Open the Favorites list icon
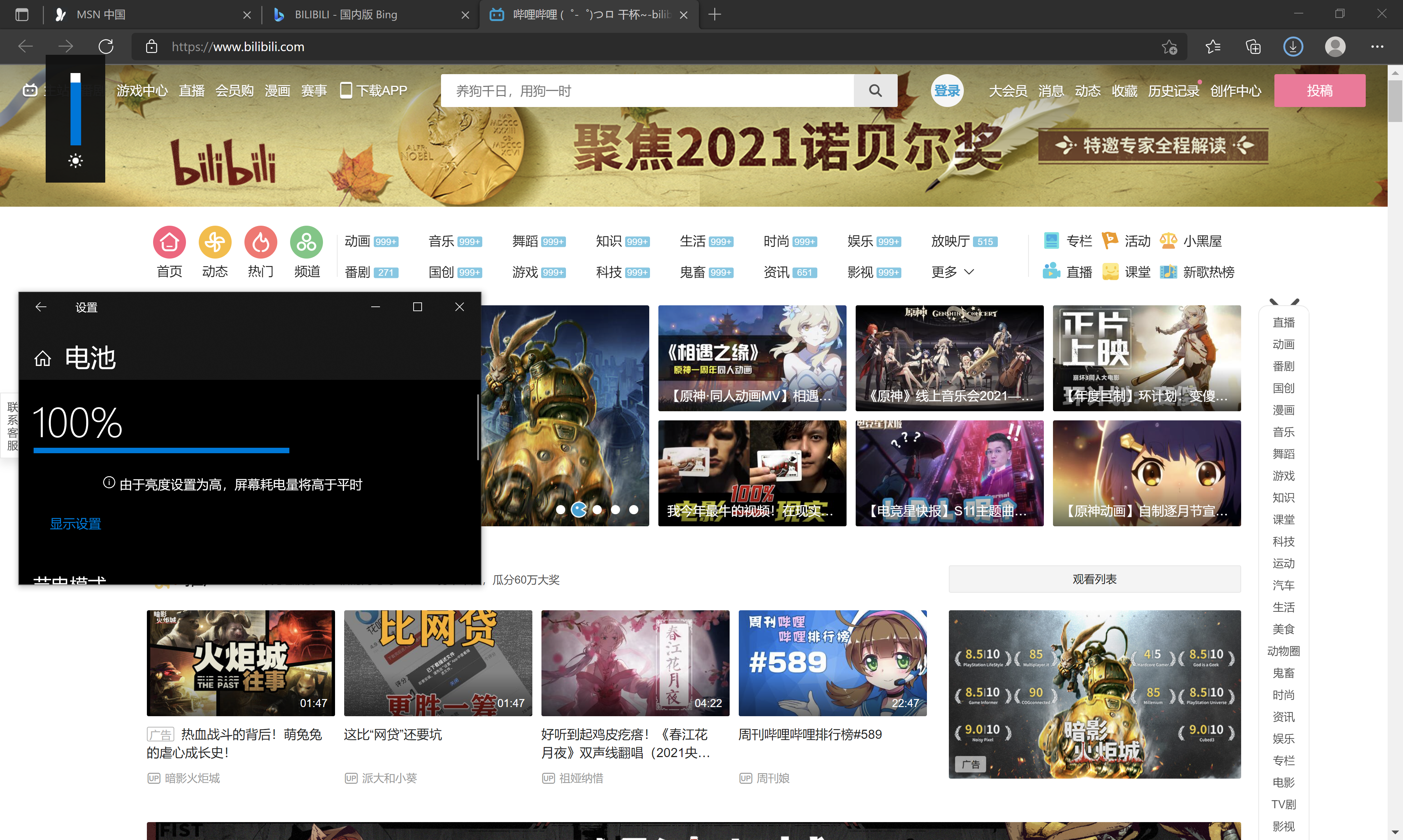This screenshot has width=1403, height=840. 1213,46
